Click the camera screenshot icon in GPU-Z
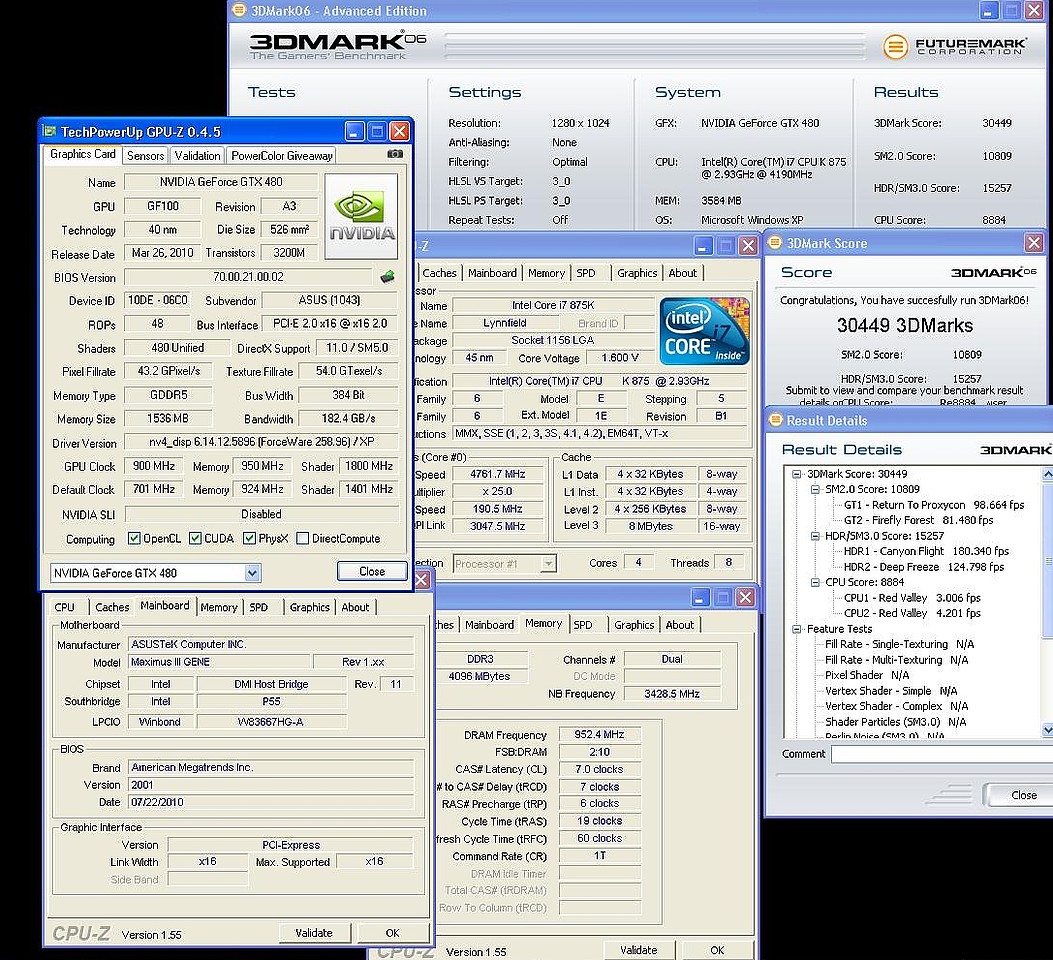 pyautogui.click(x=395, y=155)
